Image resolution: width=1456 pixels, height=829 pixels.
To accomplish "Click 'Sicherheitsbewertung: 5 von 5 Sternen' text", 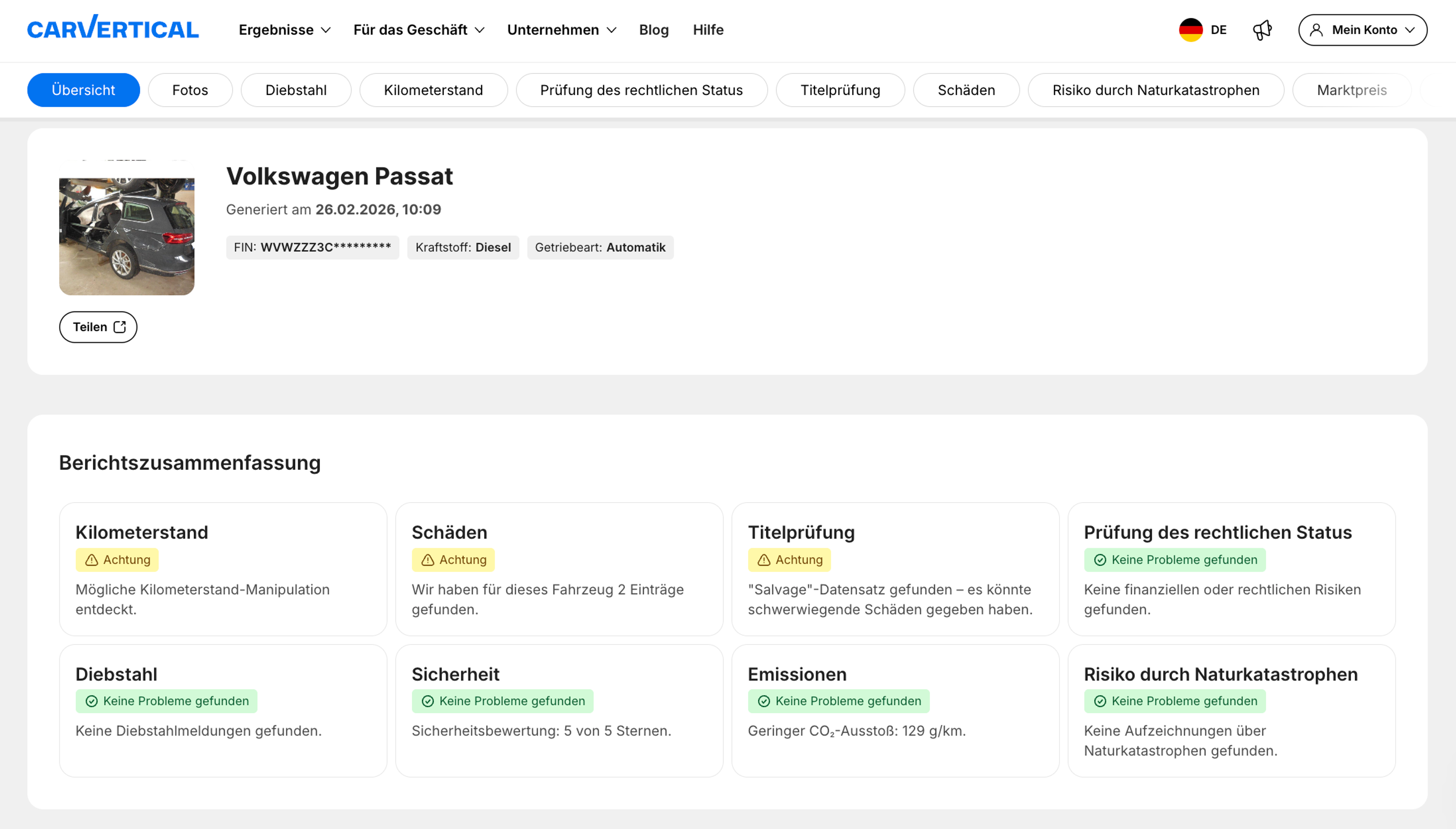I will [x=541, y=731].
